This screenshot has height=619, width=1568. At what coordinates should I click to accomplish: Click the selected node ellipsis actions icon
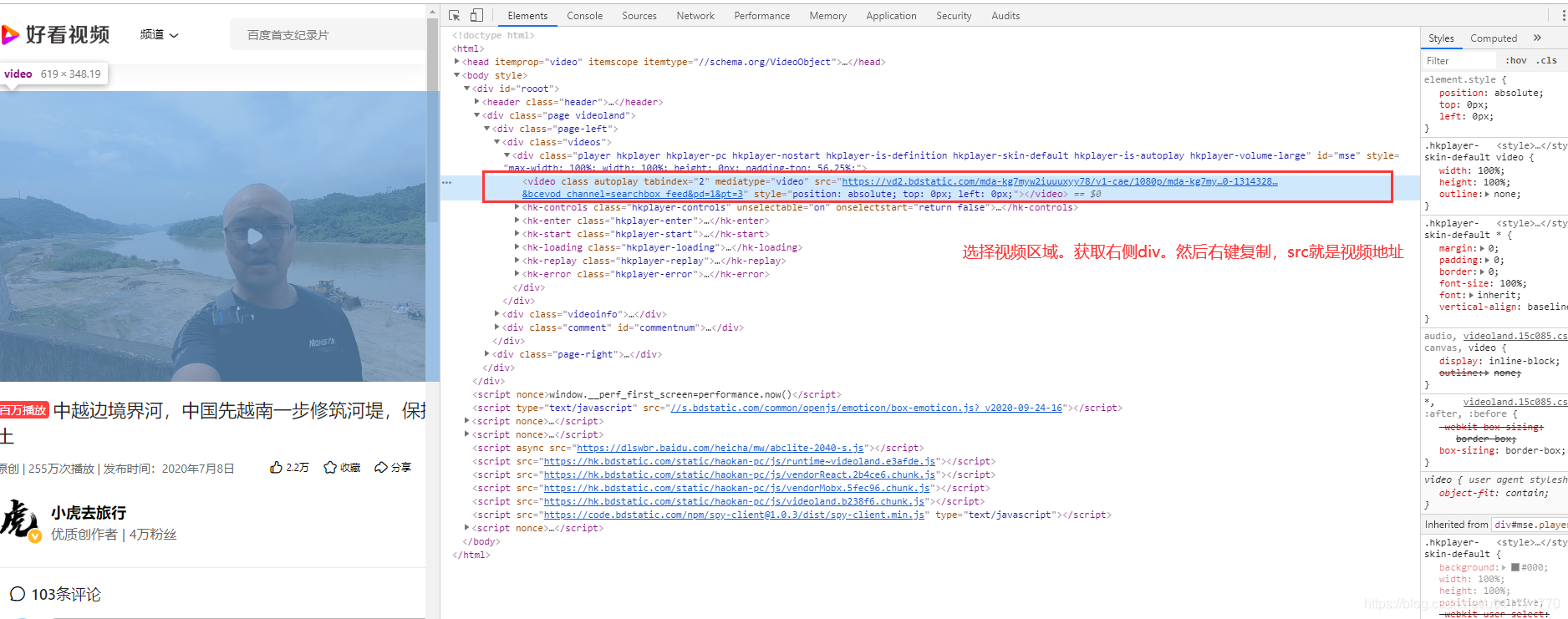pos(446,182)
